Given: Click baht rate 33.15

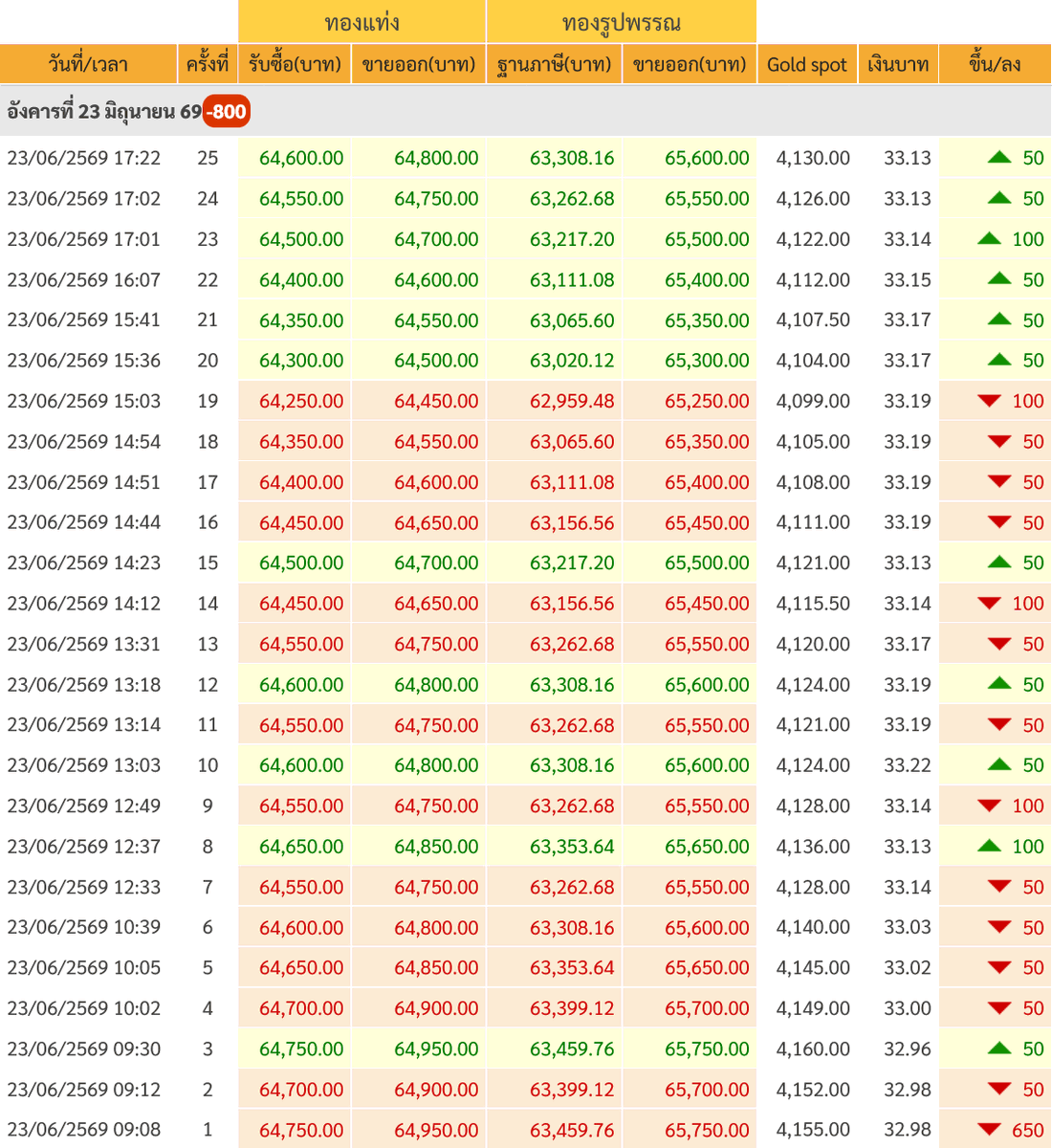Looking at the screenshot, I should [x=908, y=279].
